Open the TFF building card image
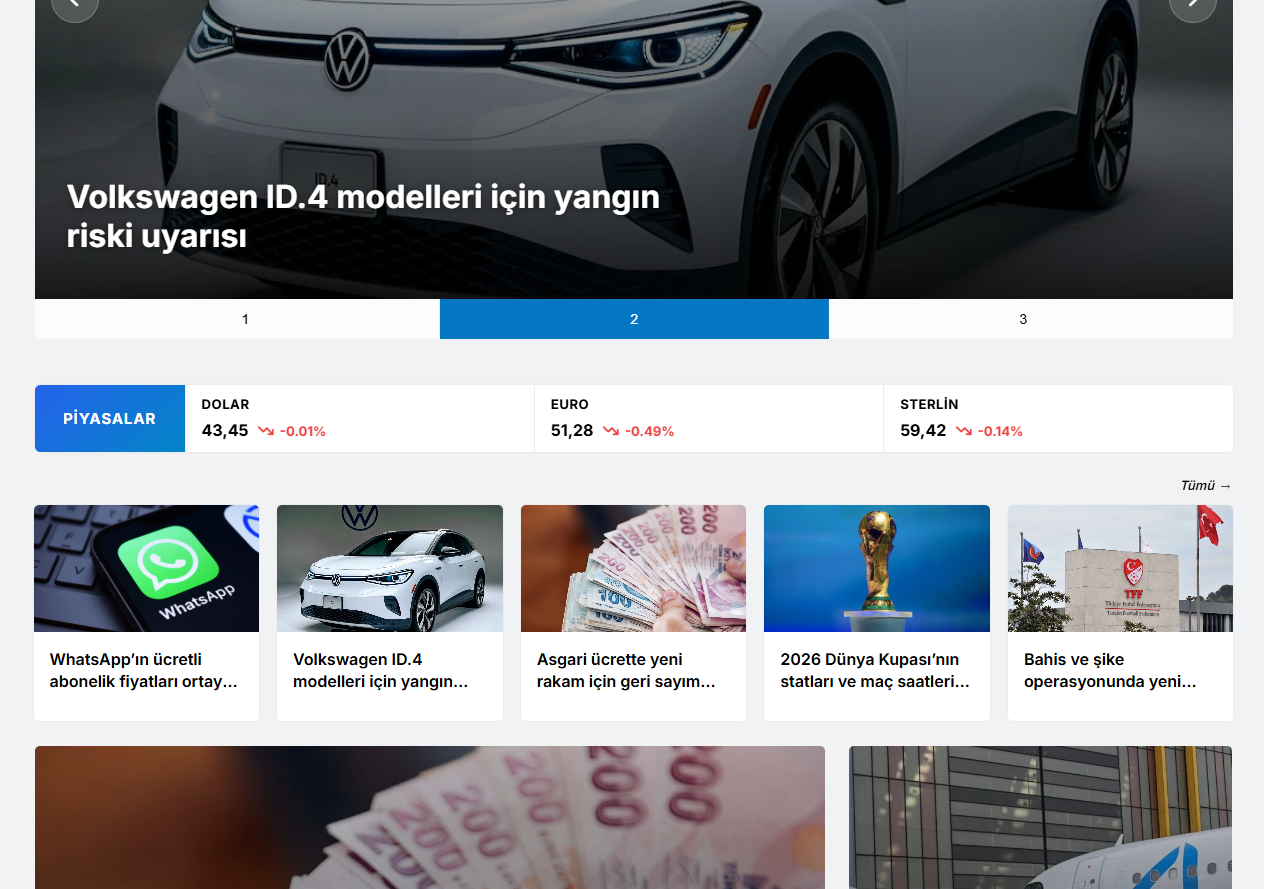This screenshot has height=889, width=1264. coord(1120,568)
